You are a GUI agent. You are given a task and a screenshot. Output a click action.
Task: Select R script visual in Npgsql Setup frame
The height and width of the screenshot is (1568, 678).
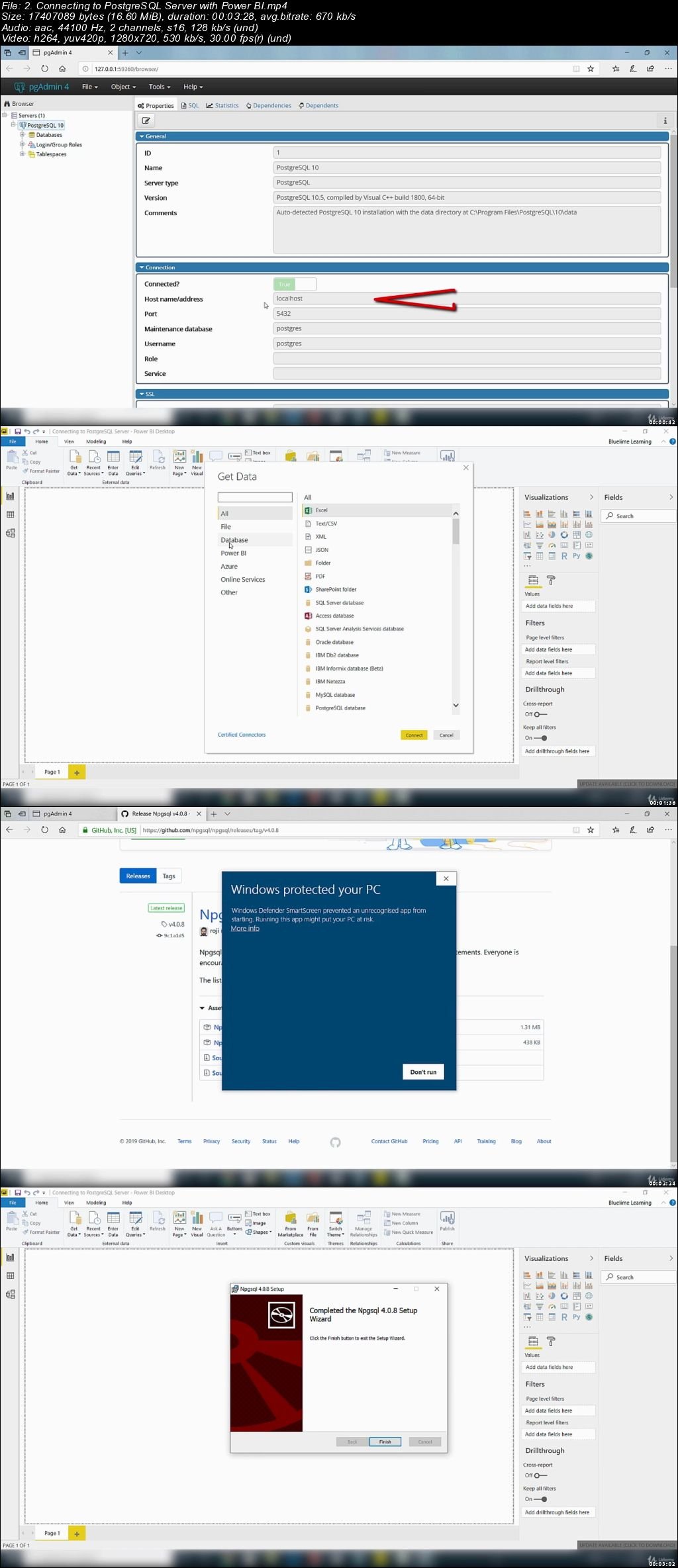click(564, 1316)
